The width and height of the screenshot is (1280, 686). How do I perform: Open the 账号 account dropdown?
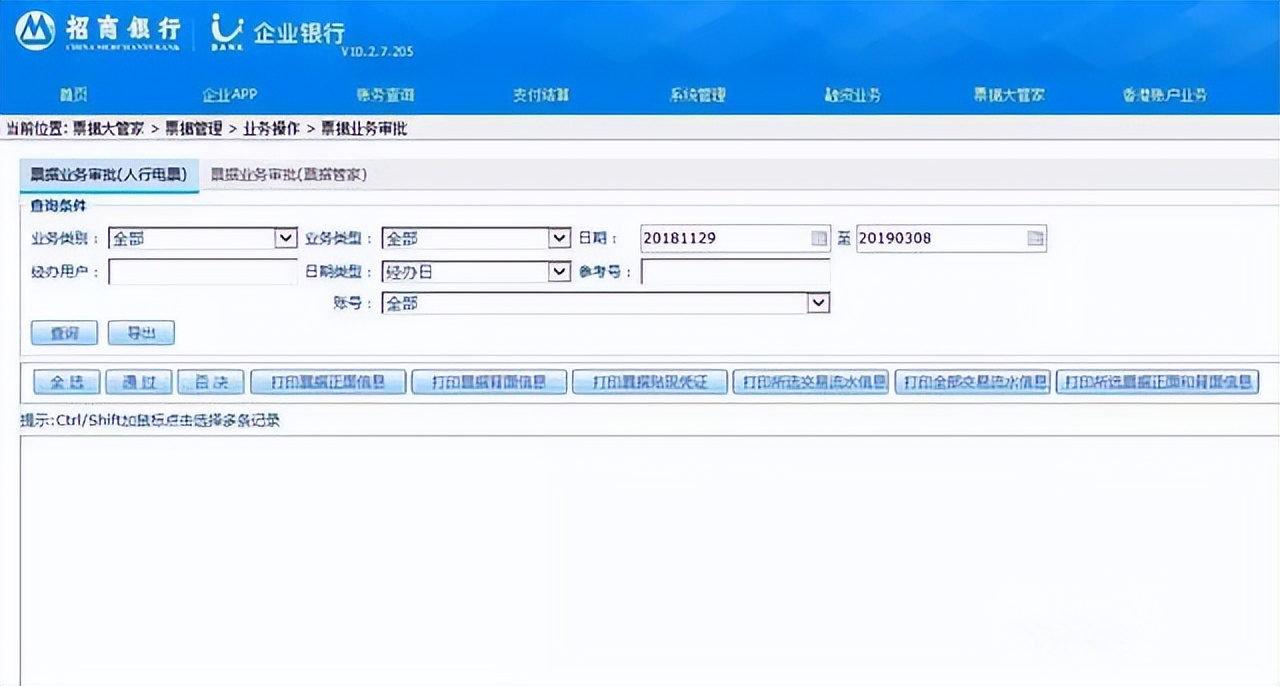[x=819, y=303]
